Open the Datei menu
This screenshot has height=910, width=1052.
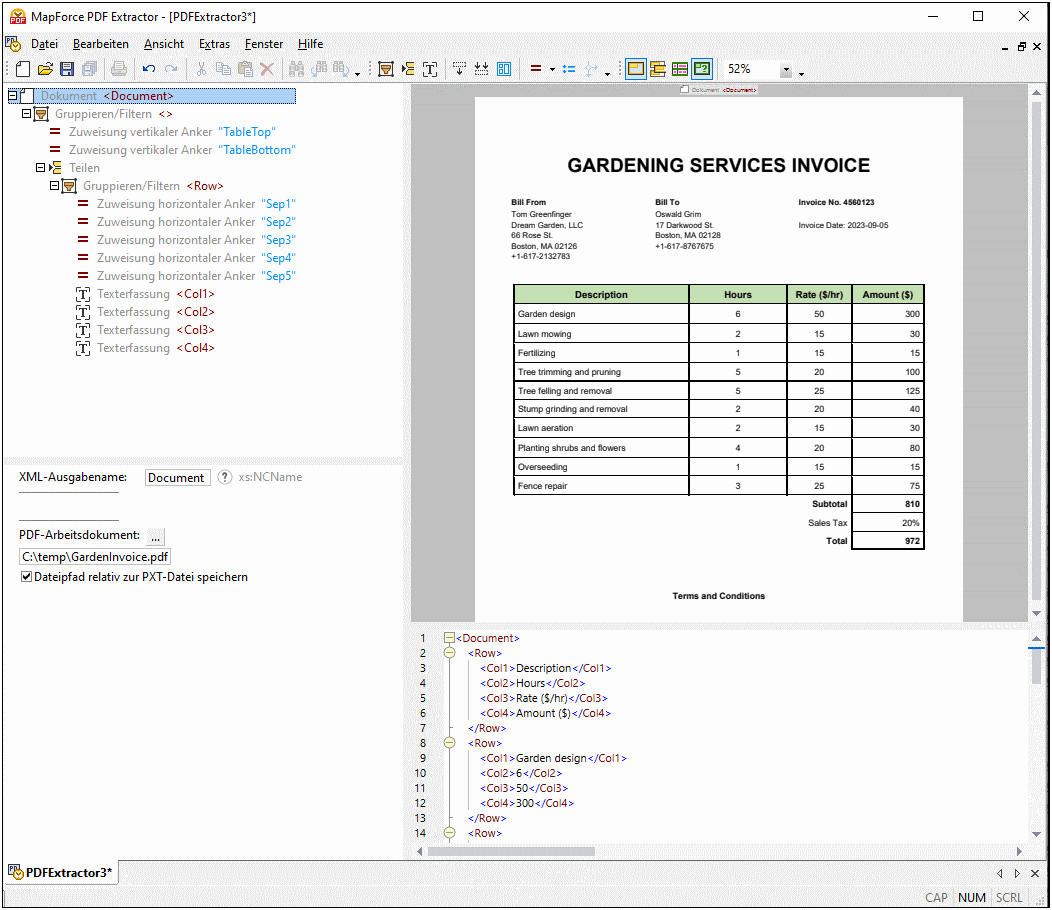(44, 44)
